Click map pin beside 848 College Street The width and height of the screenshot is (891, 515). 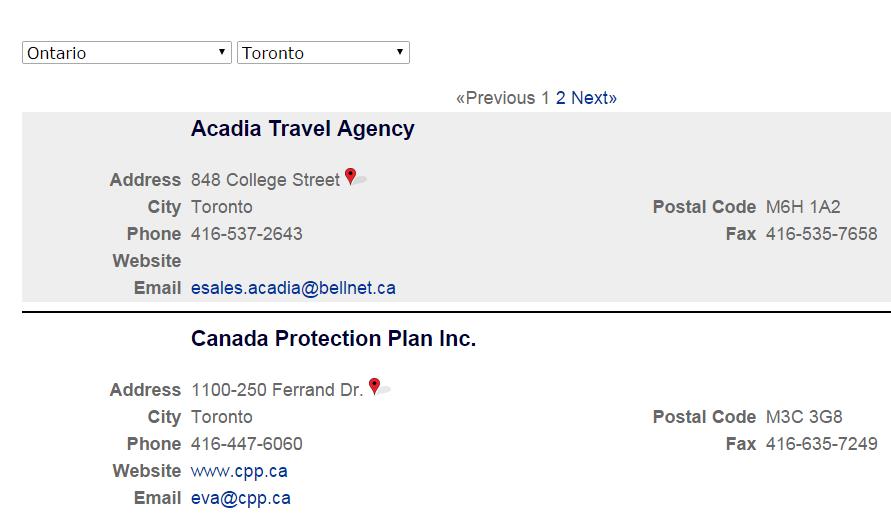pyautogui.click(x=350, y=177)
